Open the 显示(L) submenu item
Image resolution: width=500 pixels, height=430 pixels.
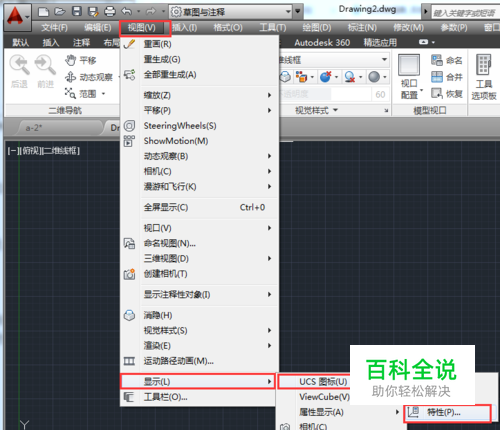(198, 382)
